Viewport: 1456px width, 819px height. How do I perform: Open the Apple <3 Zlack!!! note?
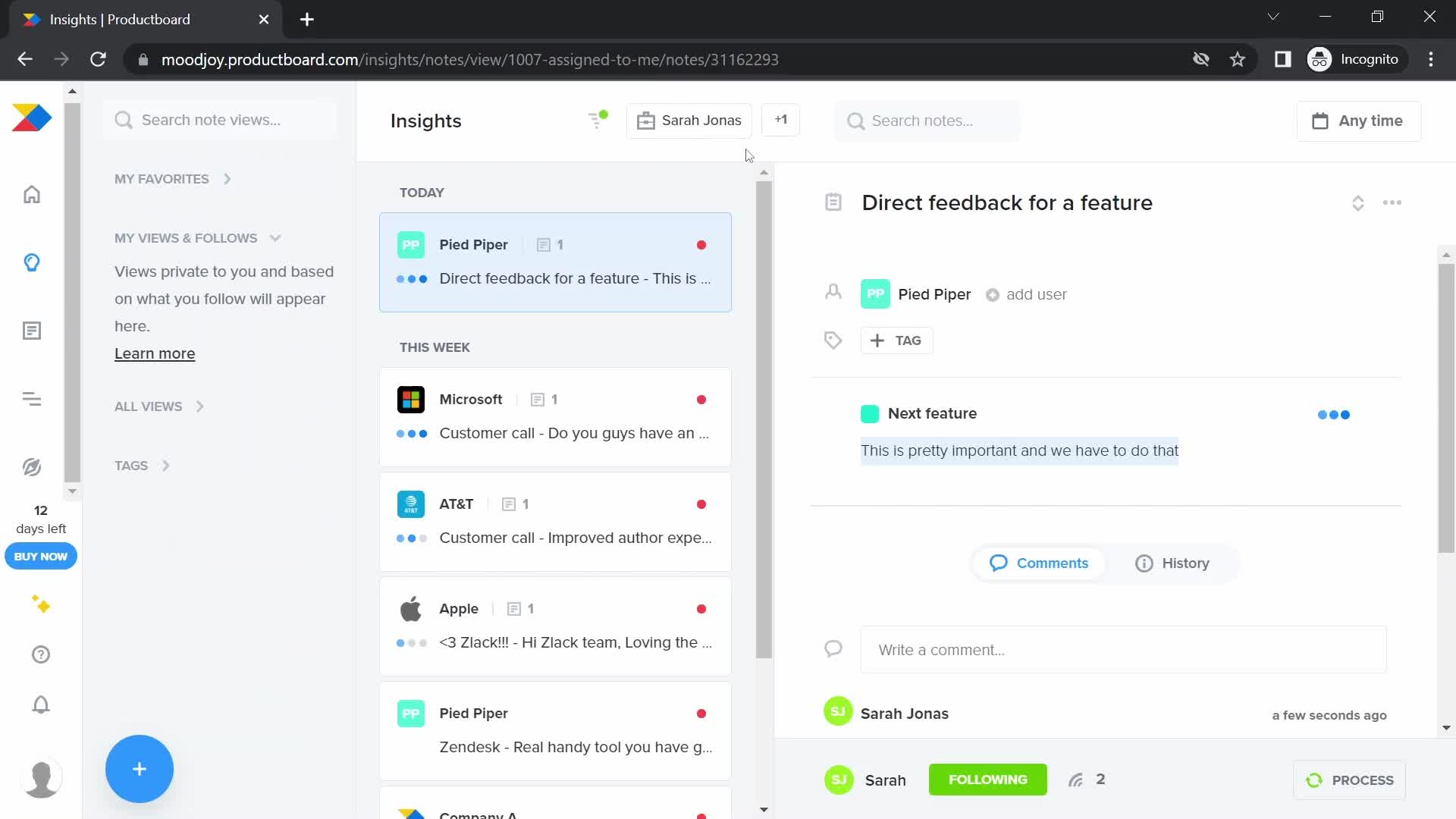tap(555, 626)
